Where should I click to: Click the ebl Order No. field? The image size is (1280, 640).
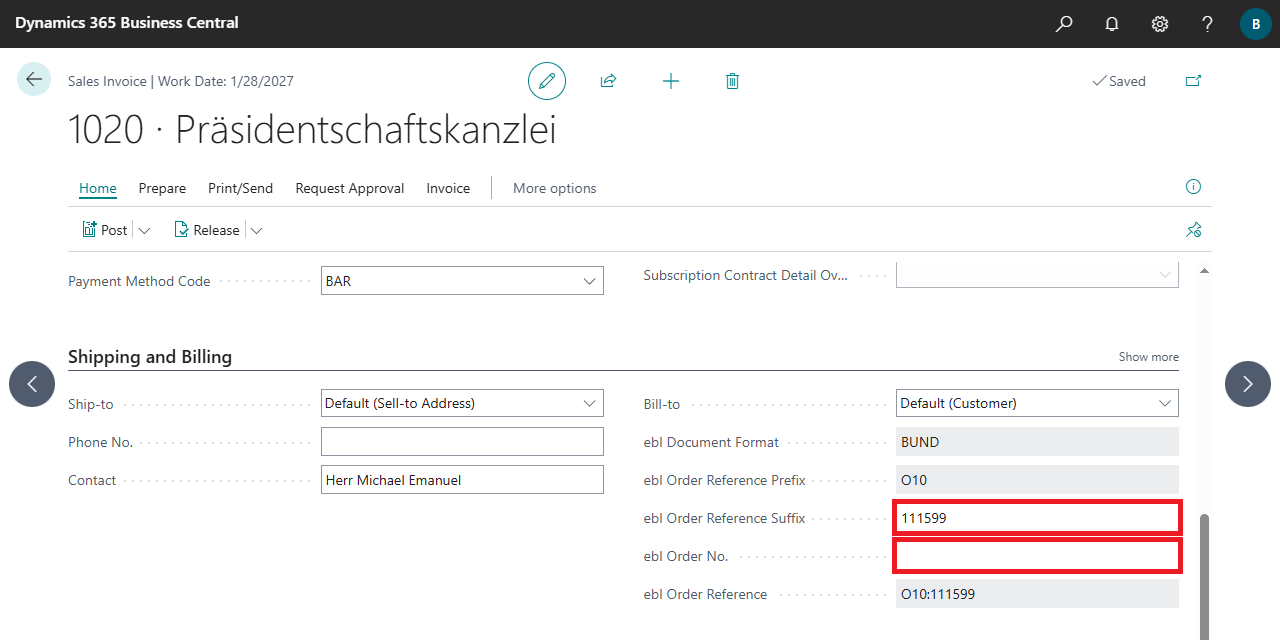[1037, 556]
